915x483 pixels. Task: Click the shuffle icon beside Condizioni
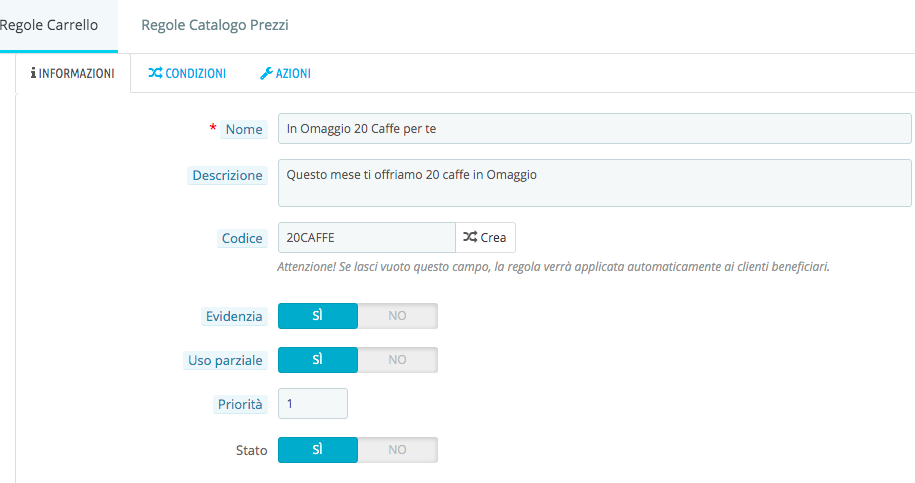tap(154, 73)
